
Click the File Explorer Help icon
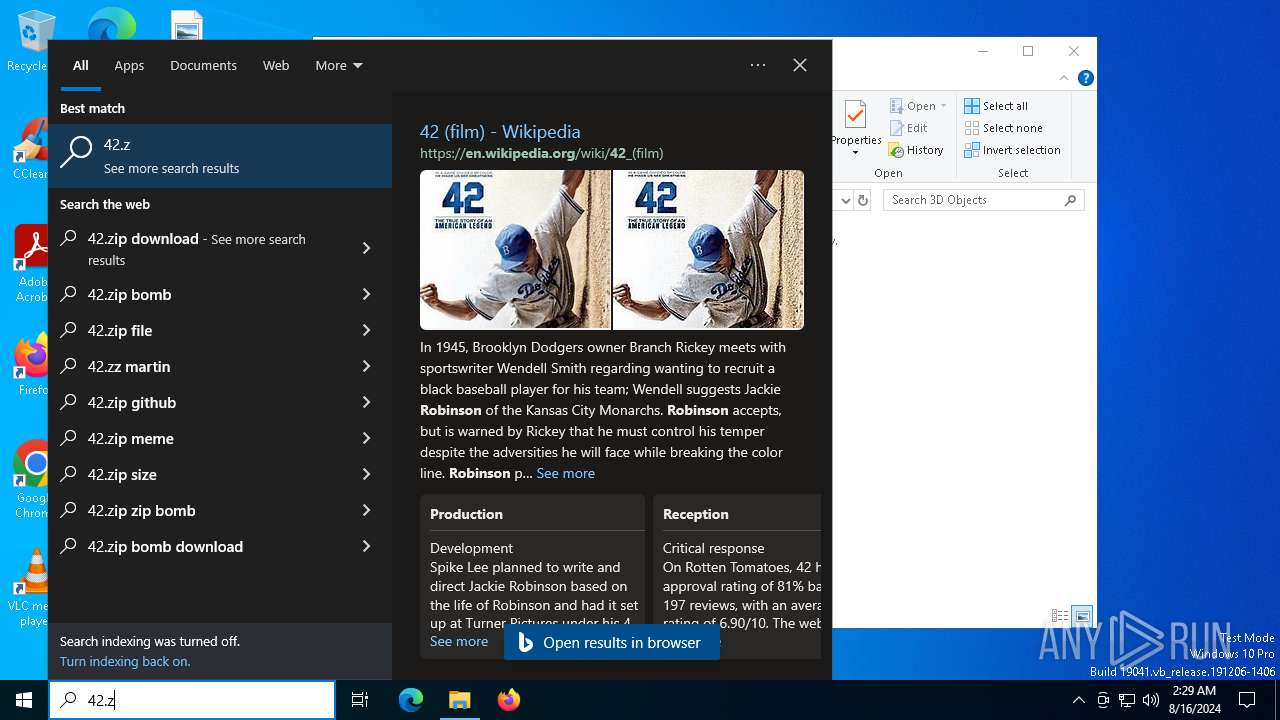click(1085, 78)
